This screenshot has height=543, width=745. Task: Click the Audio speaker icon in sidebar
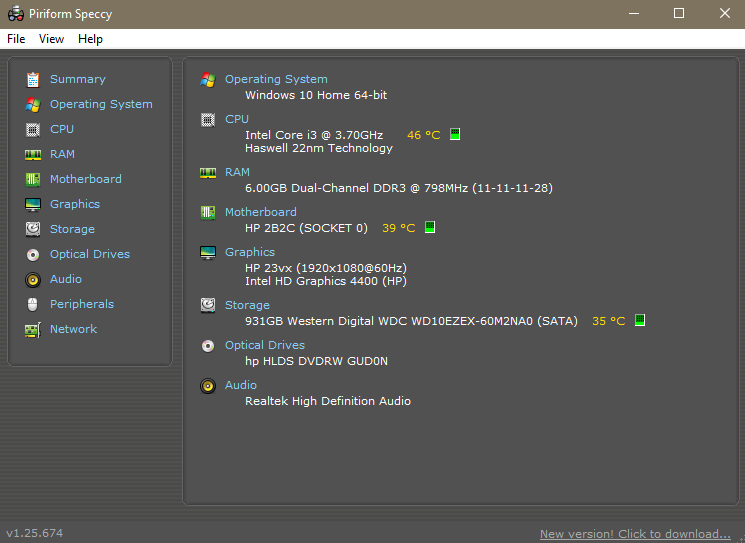pyautogui.click(x=33, y=279)
